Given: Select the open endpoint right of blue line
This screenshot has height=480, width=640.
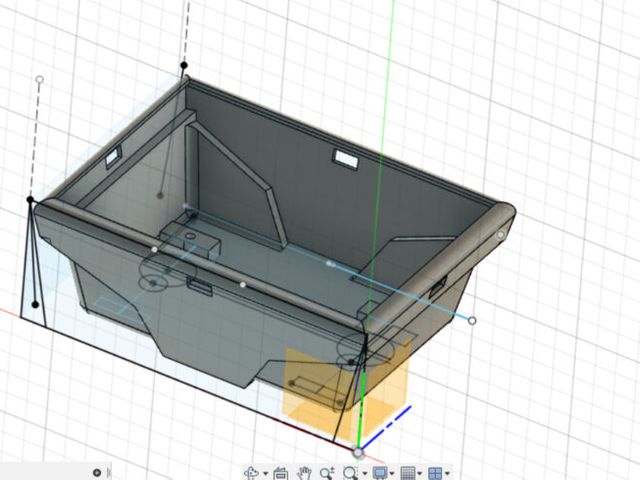Looking at the screenshot, I should [x=472, y=321].
